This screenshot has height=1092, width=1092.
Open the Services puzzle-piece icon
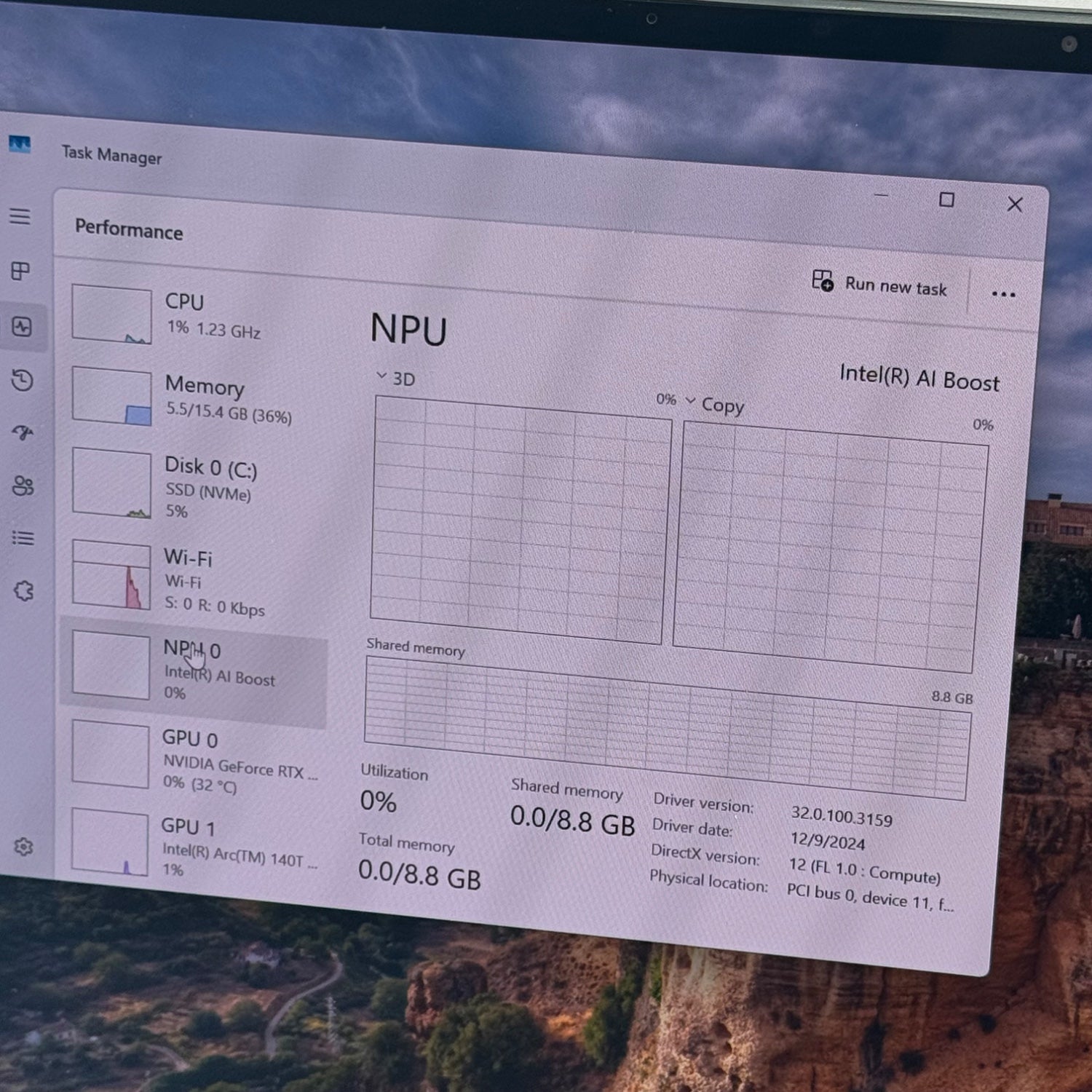[24, 590]
